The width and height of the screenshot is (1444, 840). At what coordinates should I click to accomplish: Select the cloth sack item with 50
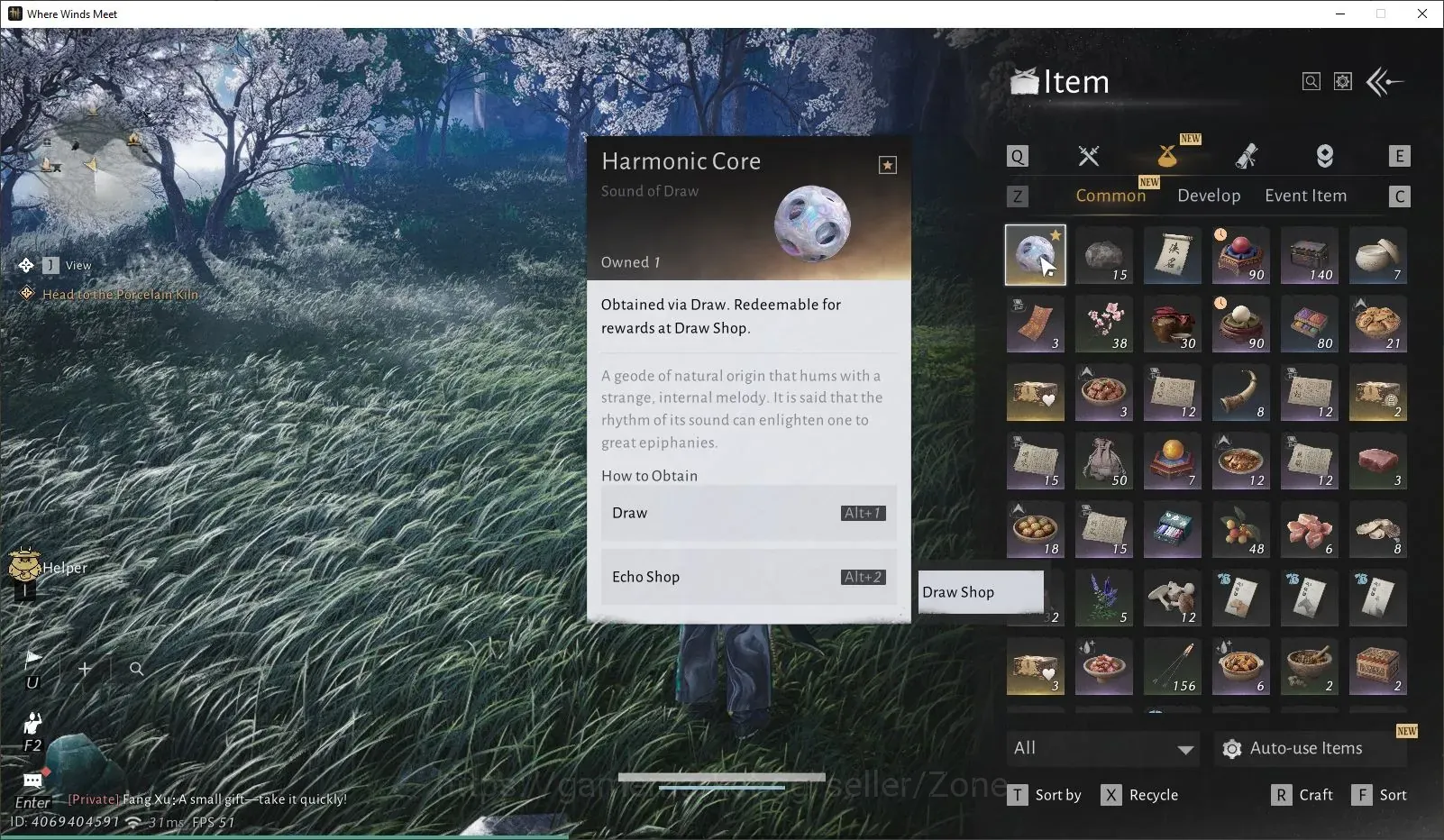1104,461
